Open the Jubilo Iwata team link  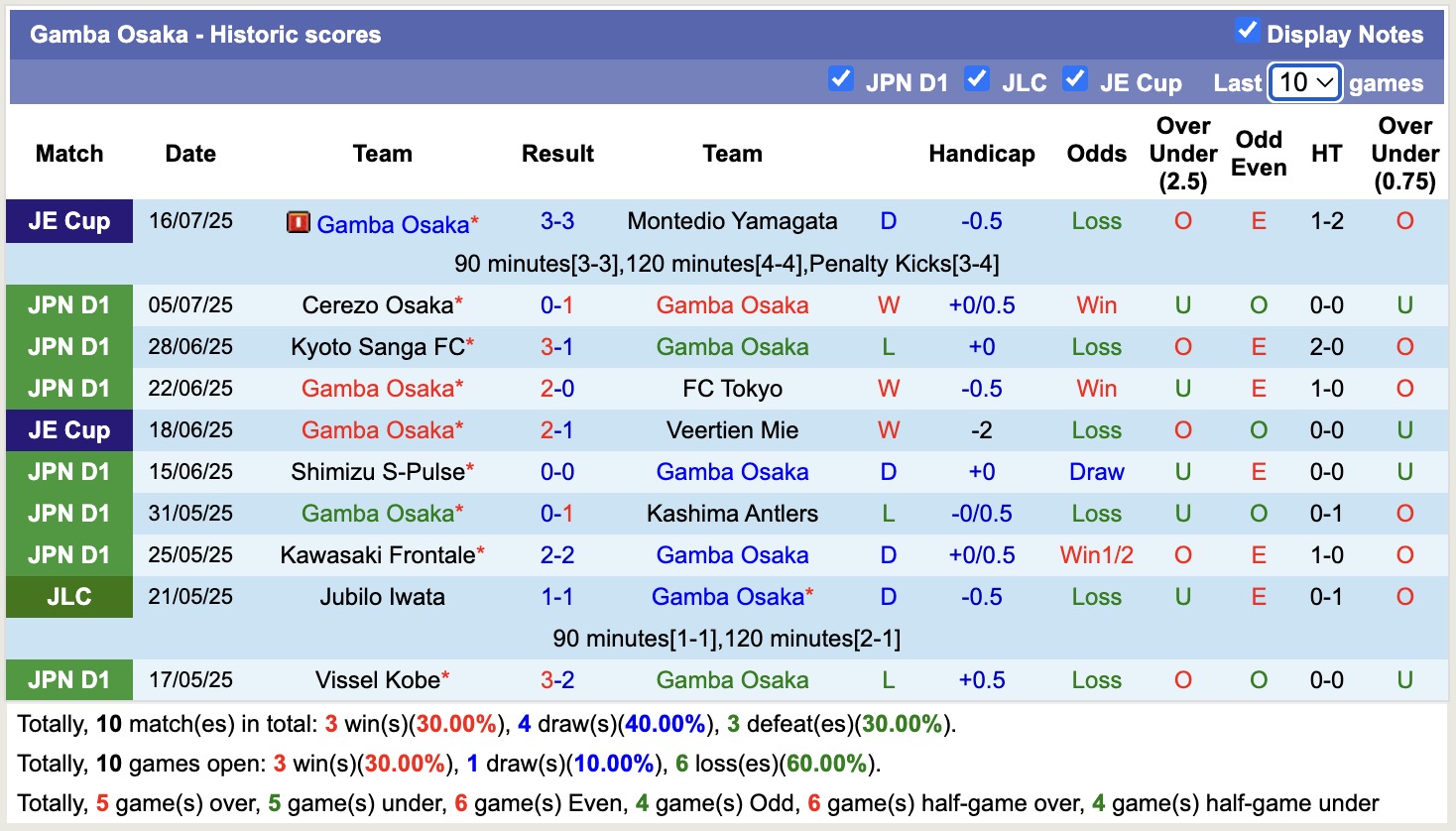tap(382, 597)
